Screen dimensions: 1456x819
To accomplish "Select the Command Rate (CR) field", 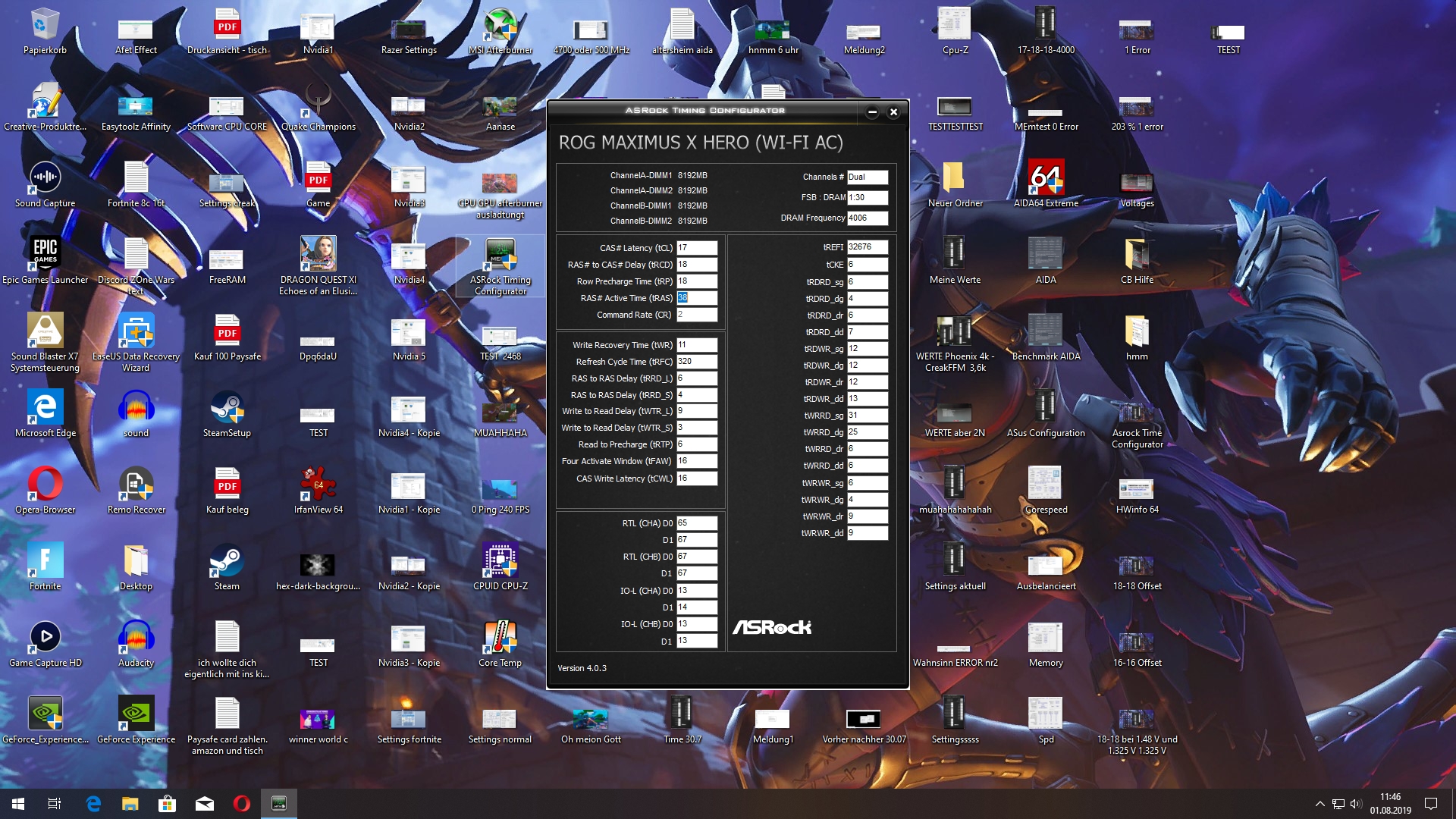I will [x=696, y=315].
